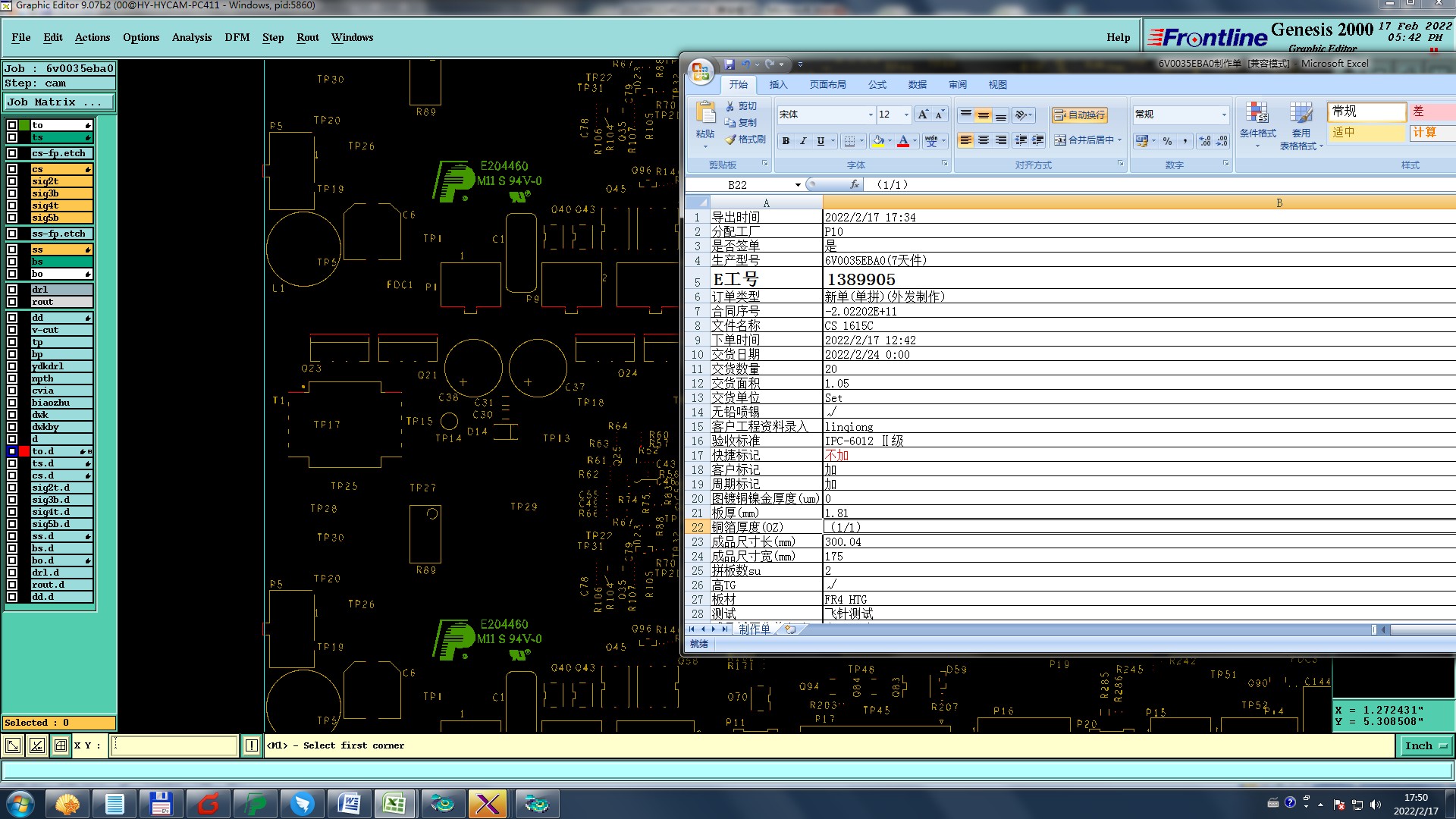Click the Job Matrix button
This screenshot has height=819, width=1456.
(x=59, y=102)
